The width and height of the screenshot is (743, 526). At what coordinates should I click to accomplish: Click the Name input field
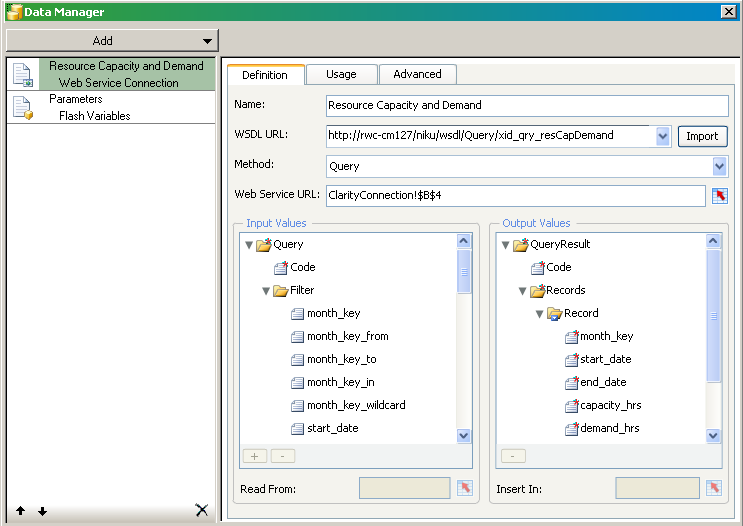click(x=527, y=105)
